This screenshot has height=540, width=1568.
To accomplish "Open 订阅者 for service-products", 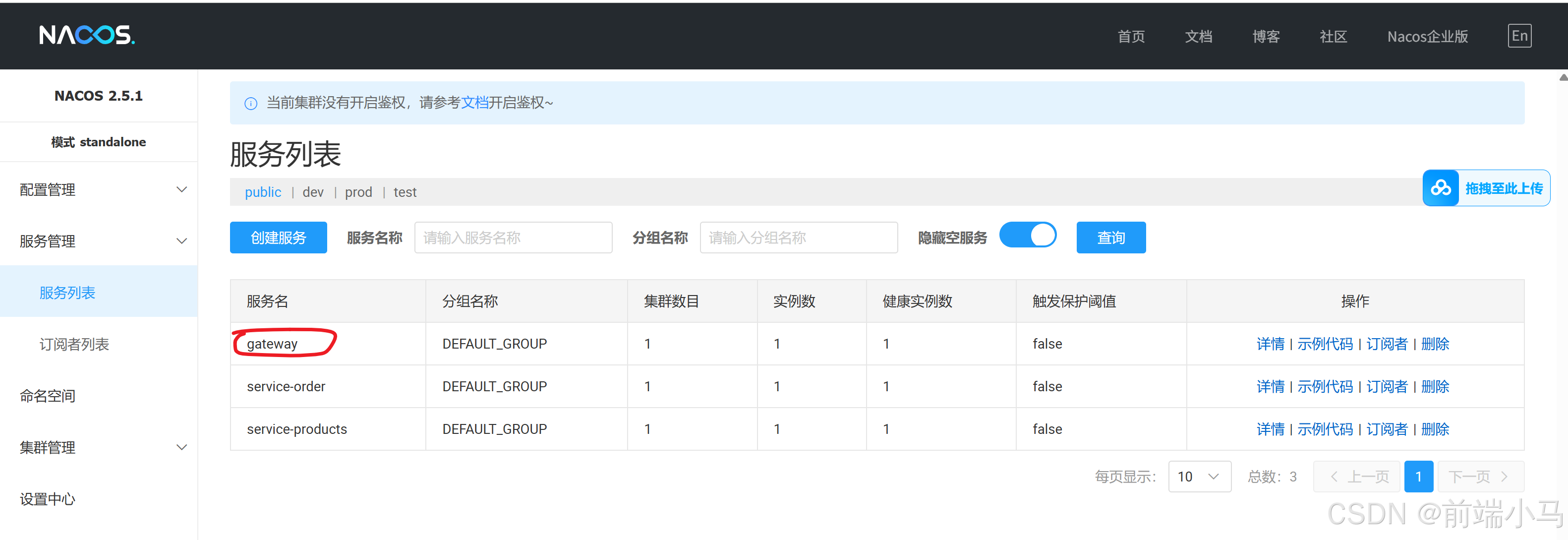I will [1387, 429].
